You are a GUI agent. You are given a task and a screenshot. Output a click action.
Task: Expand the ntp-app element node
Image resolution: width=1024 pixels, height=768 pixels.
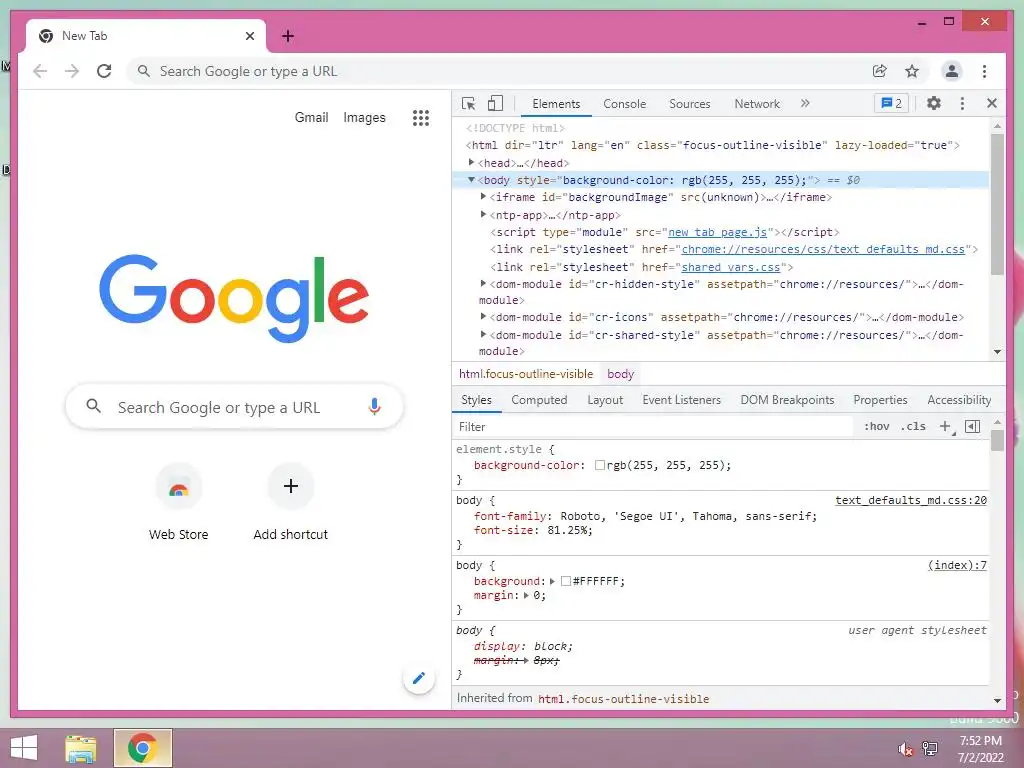coord(483,214)
